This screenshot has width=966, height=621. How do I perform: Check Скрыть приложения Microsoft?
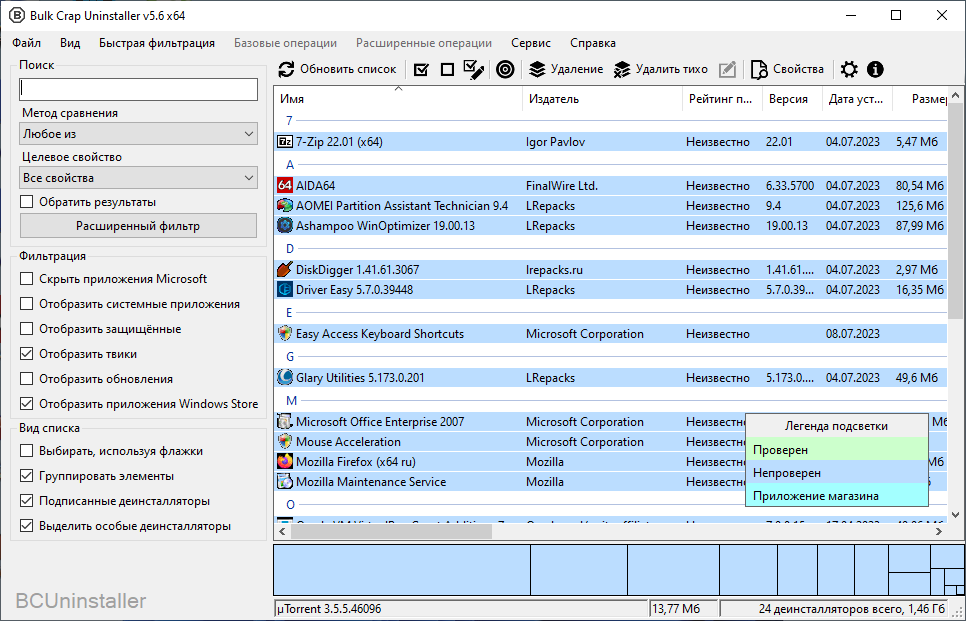click(x=26, y=279)
